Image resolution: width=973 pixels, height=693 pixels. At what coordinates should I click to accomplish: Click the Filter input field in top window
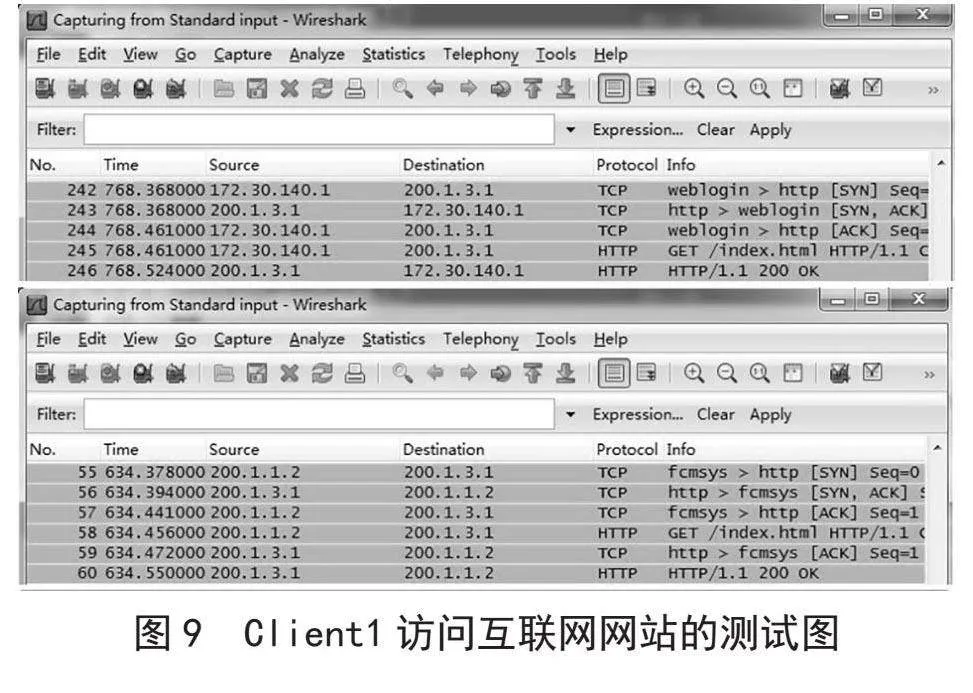[319, 130]
